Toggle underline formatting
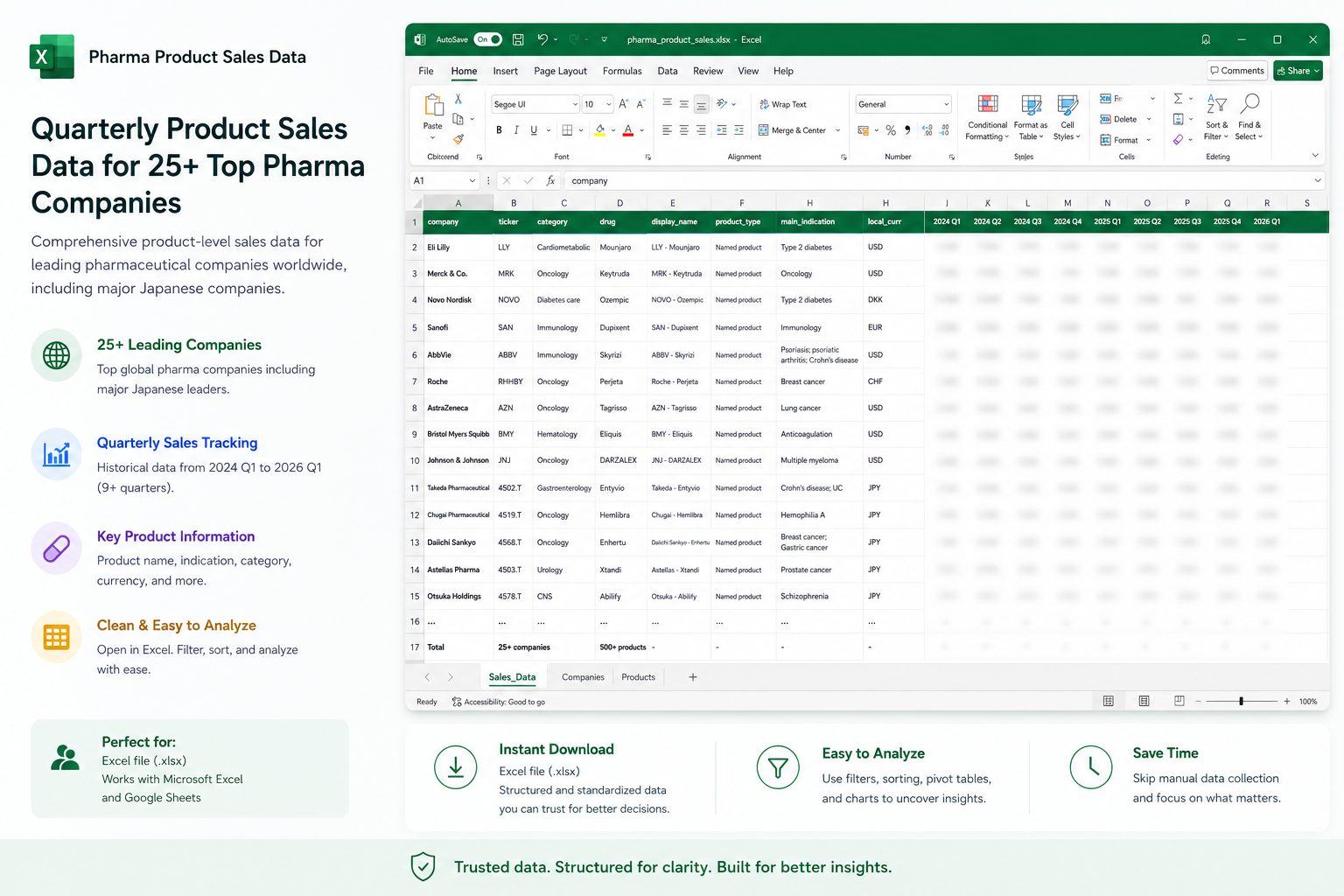The image size is (1344, 896). click(534, 130)
